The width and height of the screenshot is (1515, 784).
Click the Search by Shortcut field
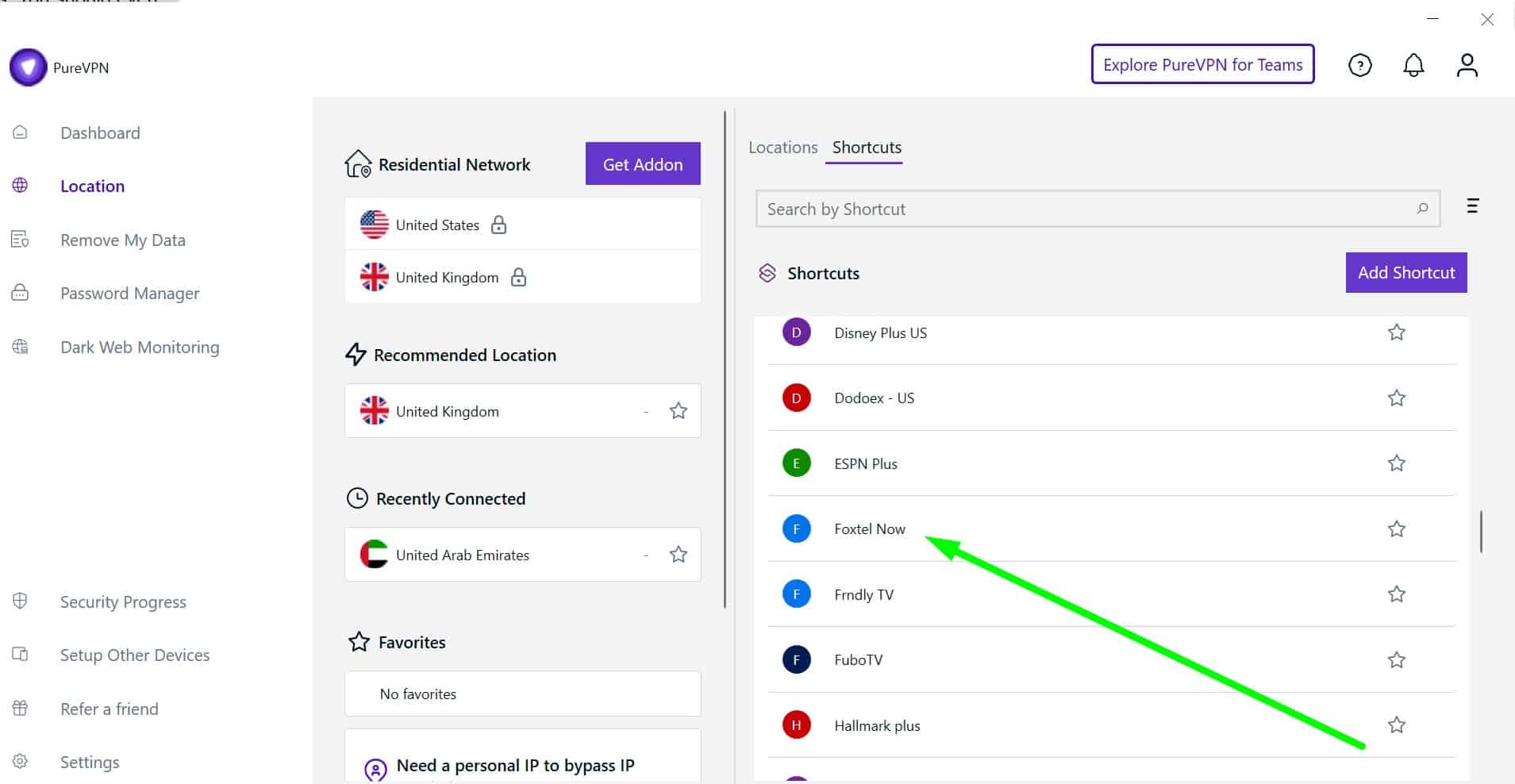[1098, 209]
